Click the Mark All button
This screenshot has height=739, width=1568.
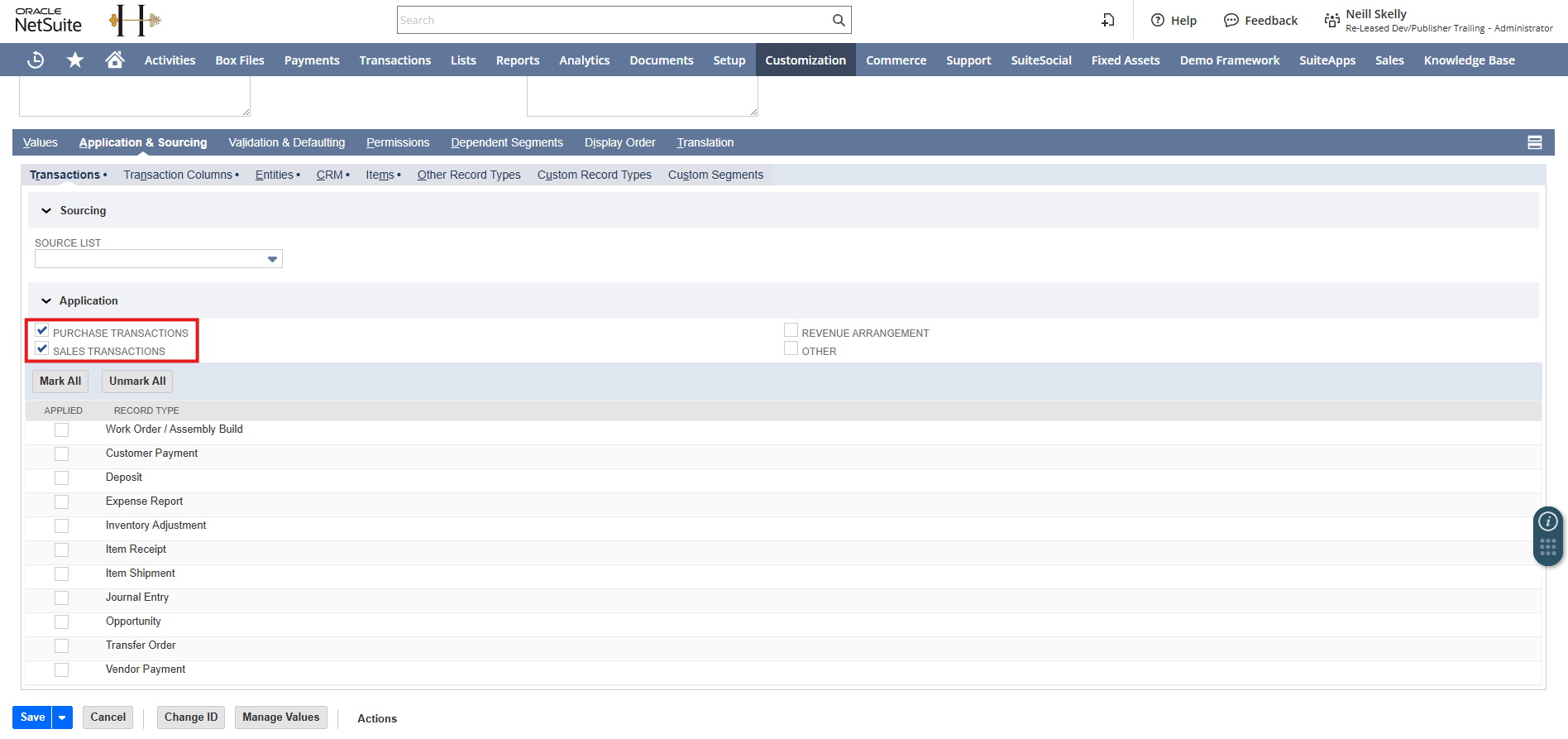[x=60, y=381]
